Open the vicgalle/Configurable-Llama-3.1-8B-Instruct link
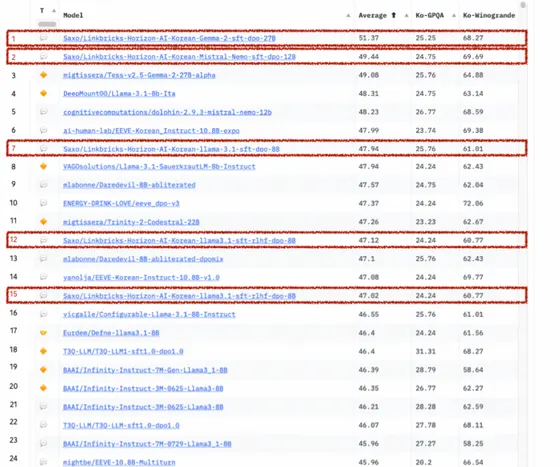This screenshot has width=560, height=467. tap(149, 315)
